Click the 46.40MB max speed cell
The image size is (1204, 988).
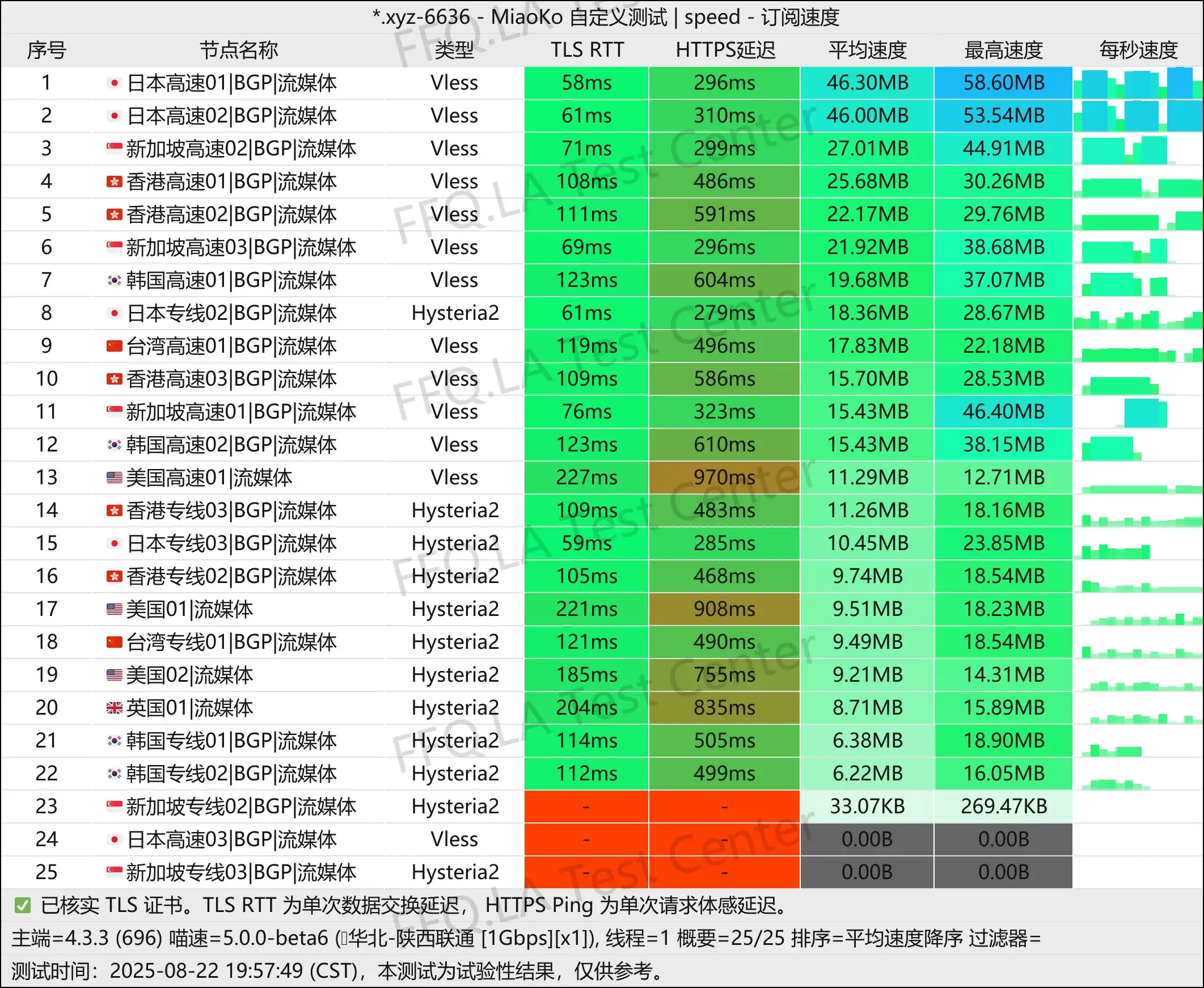click(x=1004, y=412)
